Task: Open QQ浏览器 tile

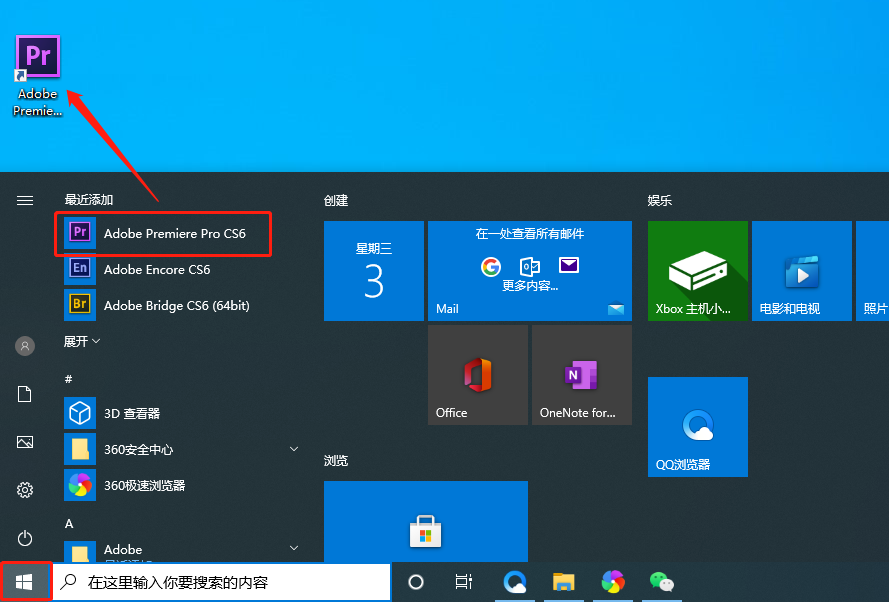Action: 697,427
